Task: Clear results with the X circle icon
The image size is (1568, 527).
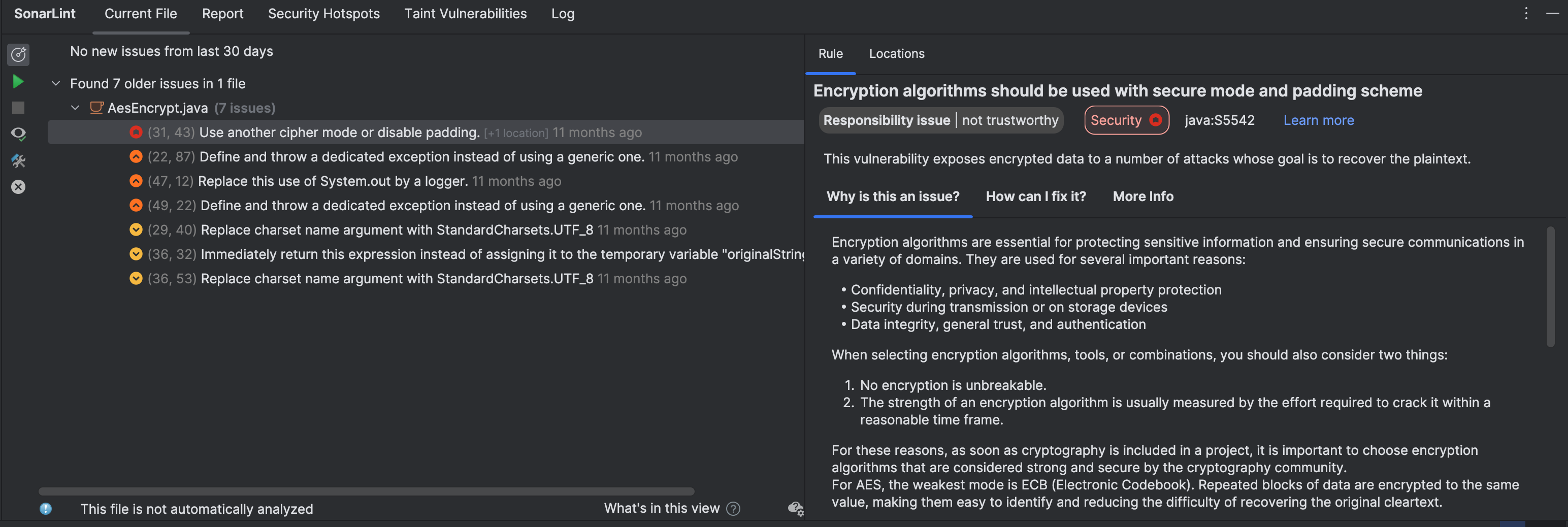Action: 18,187
